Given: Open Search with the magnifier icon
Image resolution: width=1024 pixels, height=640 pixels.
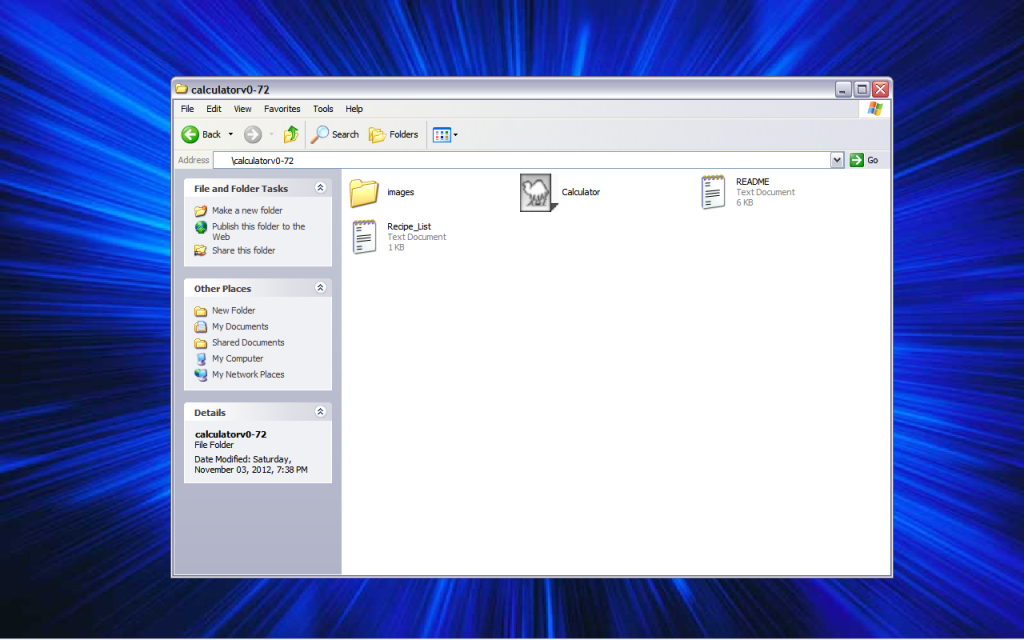Looking at the screenshot, I should tap(319, 135).
